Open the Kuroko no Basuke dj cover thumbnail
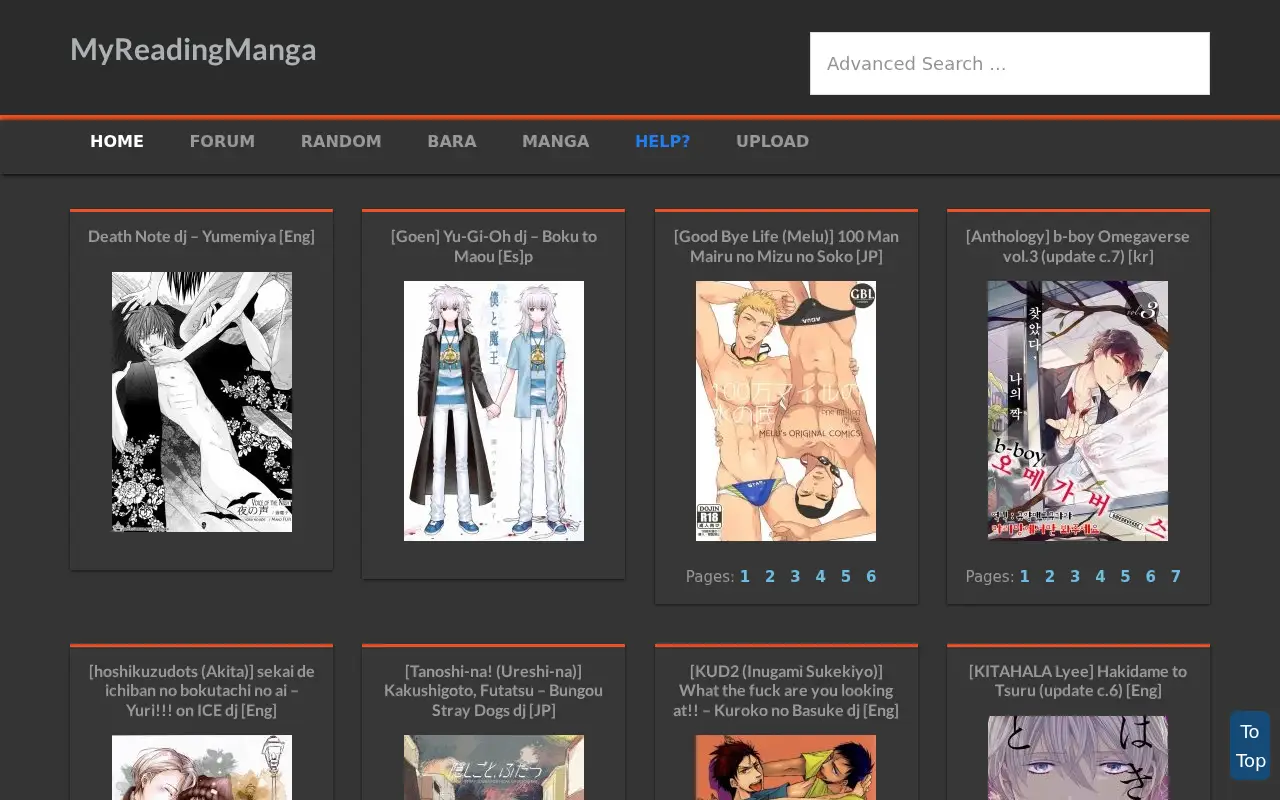The image size is (1280, 800). pos(786,767)
